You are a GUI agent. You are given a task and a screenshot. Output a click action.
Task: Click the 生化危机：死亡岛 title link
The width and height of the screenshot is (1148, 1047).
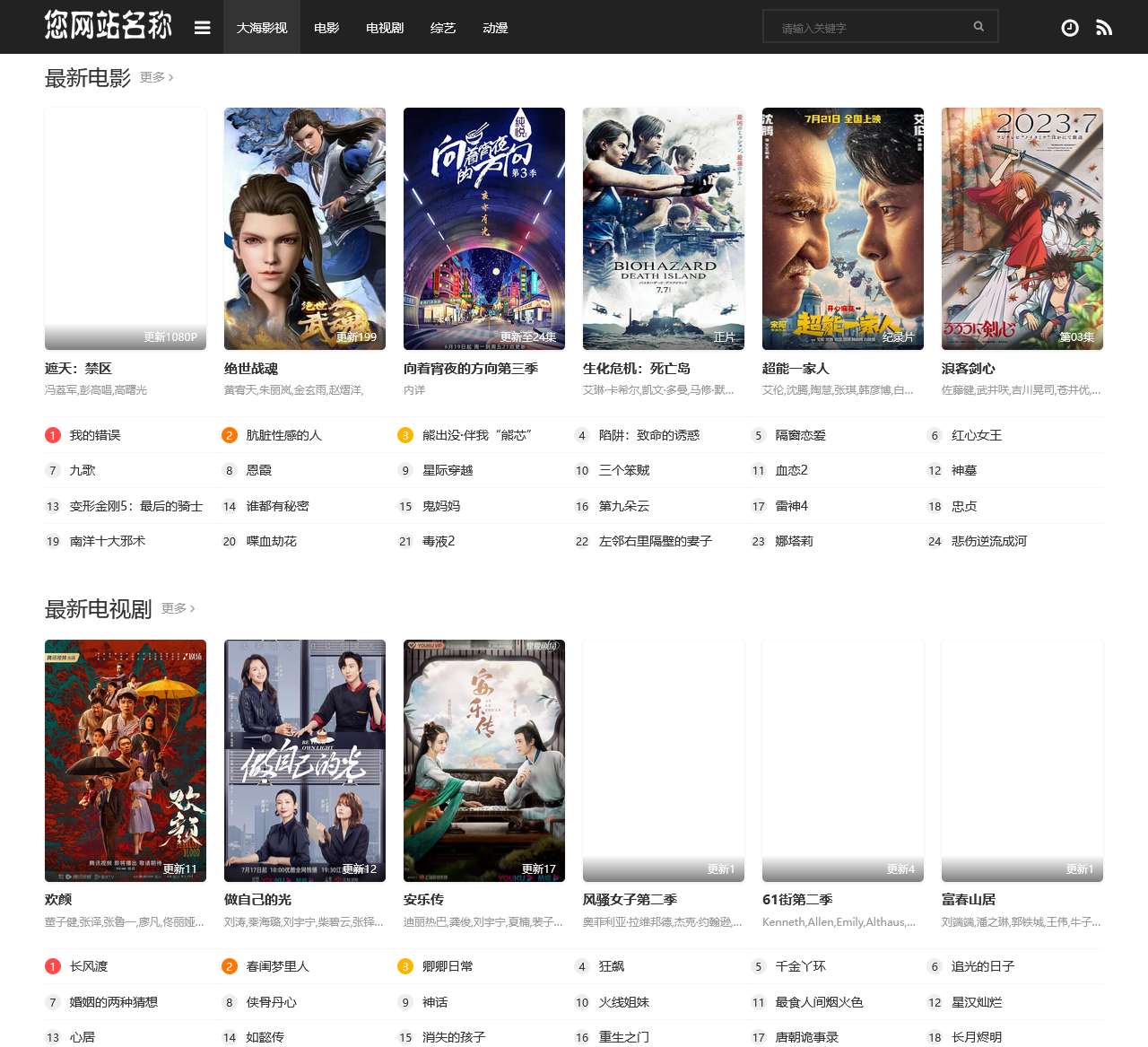click(637, 369)
